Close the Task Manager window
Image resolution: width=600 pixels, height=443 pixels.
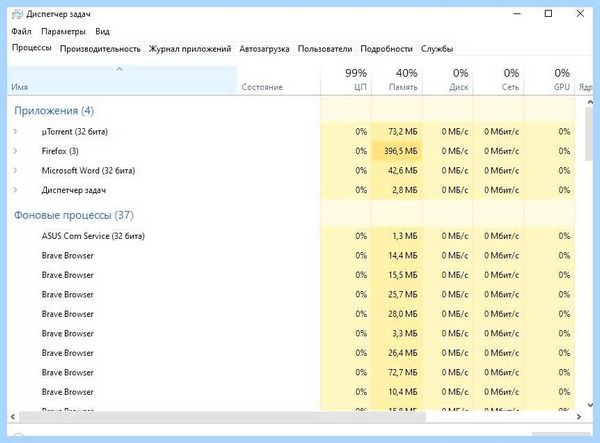coord(580,14)
